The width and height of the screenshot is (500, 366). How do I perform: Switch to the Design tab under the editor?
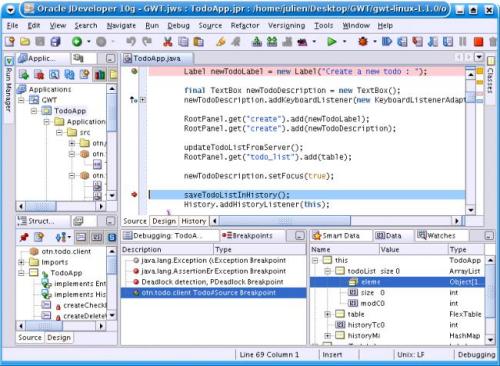click(x=164, y=221)
